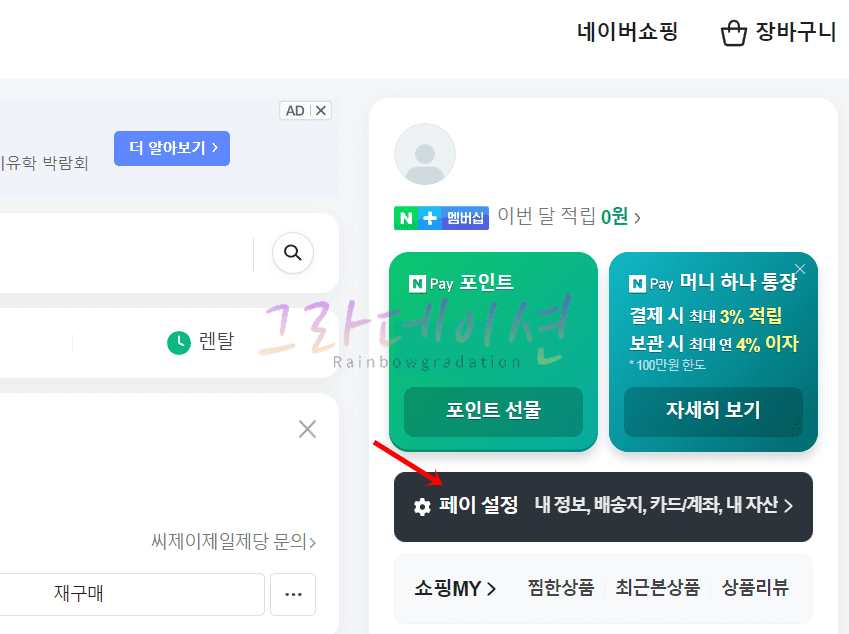The image size is (849, 634).
Task: Click the N+ 멤버십 badge
Action: (x=441, y=218)
